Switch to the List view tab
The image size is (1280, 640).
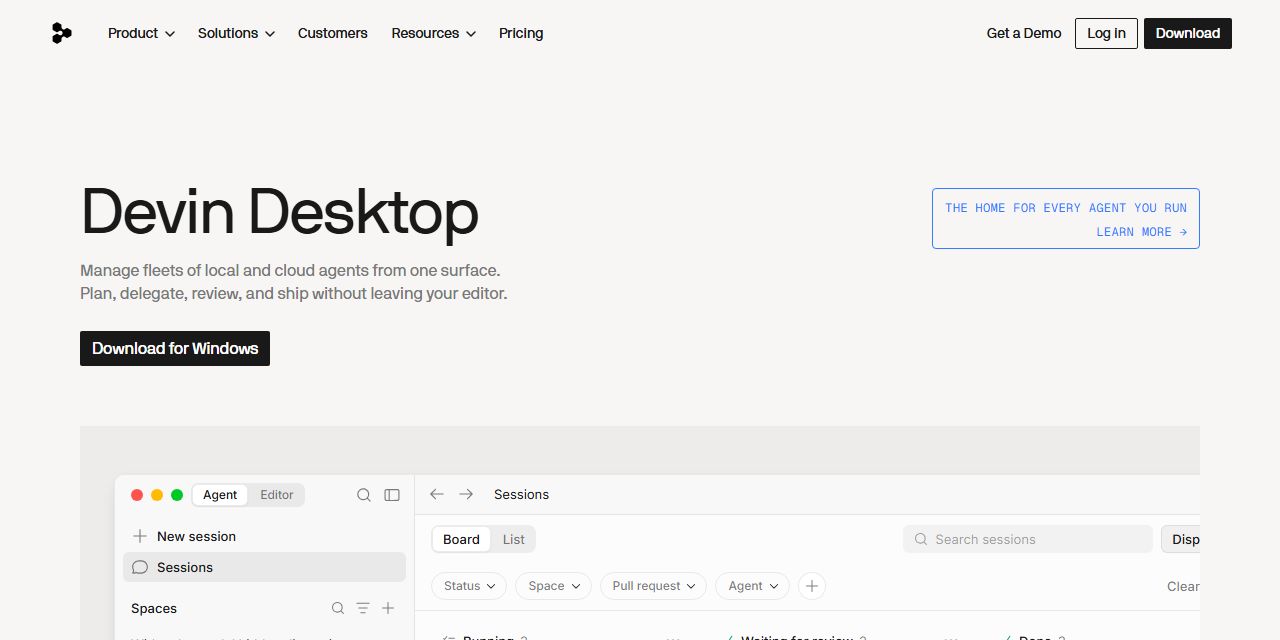pyautogui.click(x=514, y=539)
